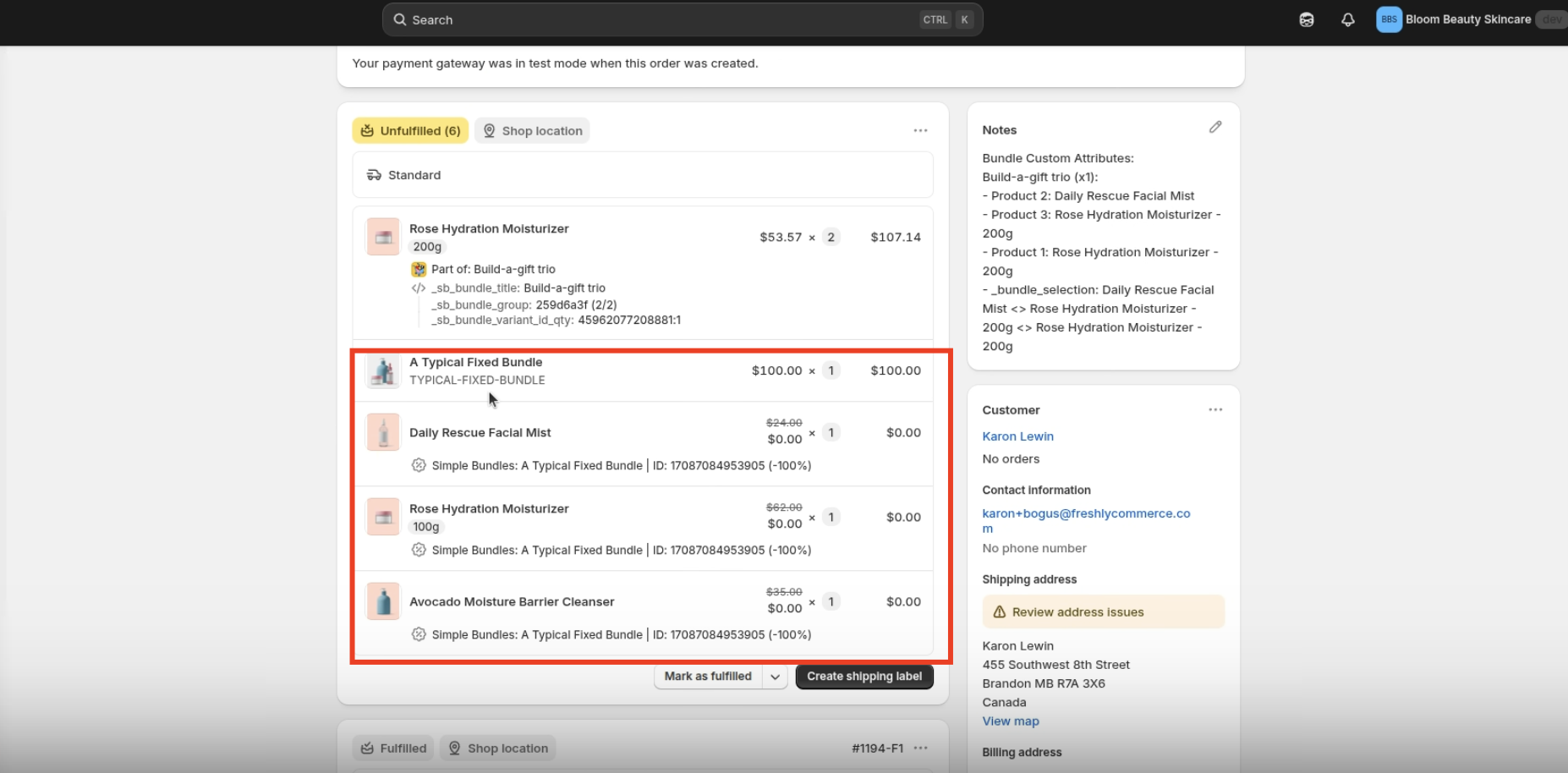1568x773 pixels.
Task: Click the Fulfilled status badge
Action: [x=393, y=748]
